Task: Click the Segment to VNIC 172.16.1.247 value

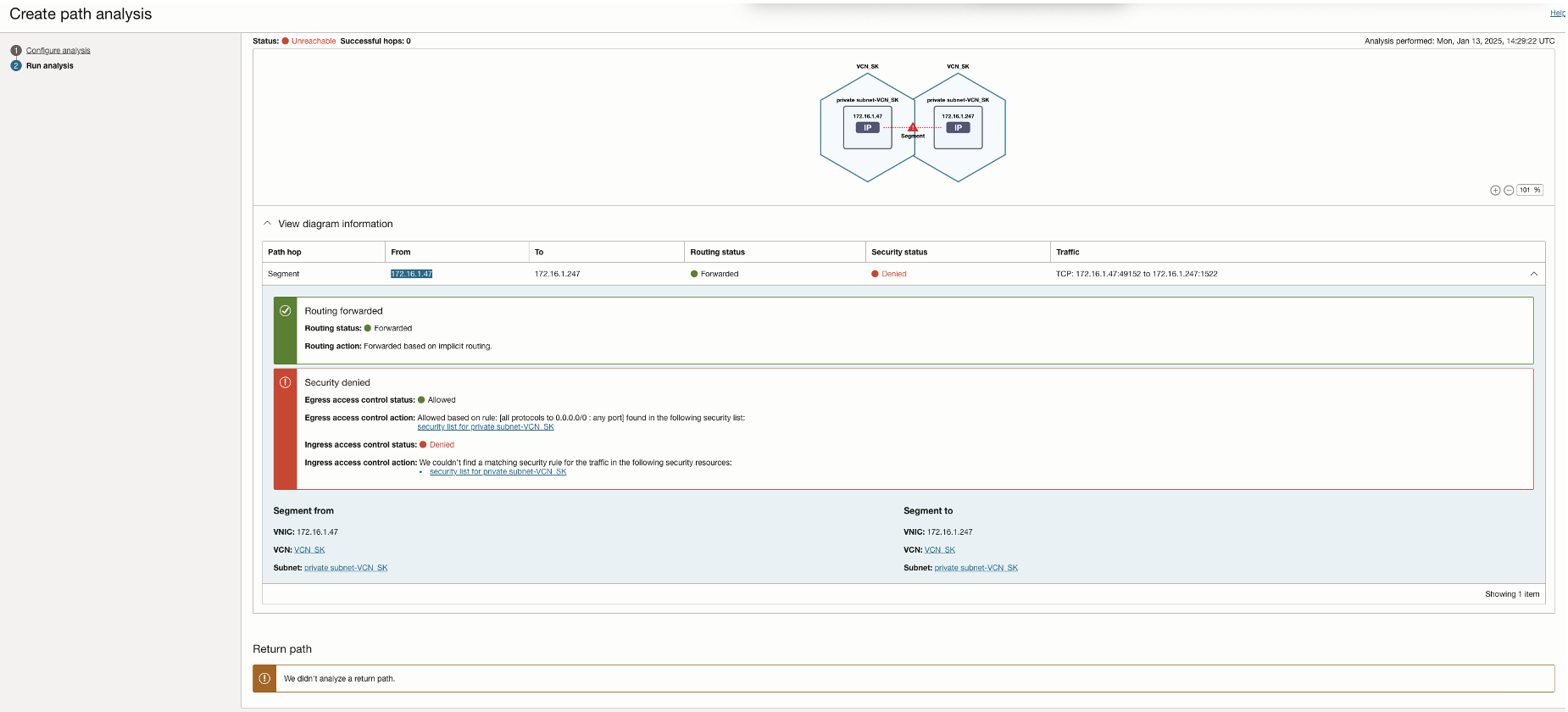Action: pyautogui.click(x=950, y=532)
